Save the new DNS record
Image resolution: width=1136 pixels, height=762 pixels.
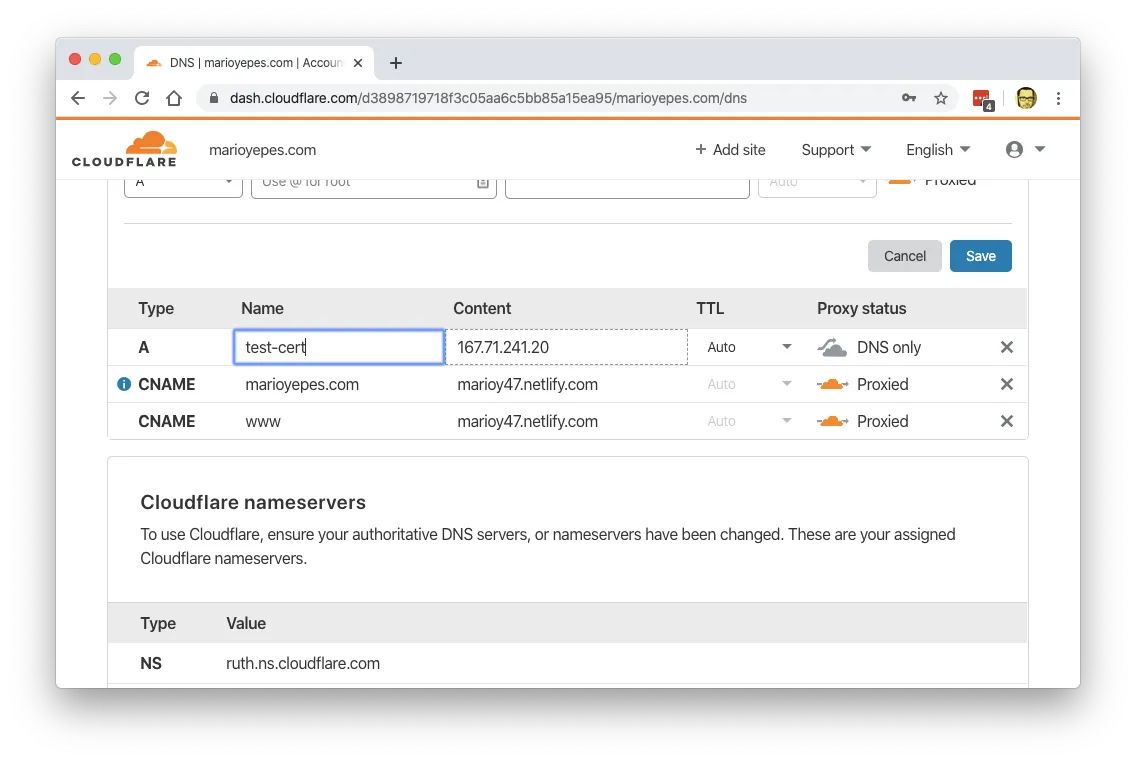(980, 256)
